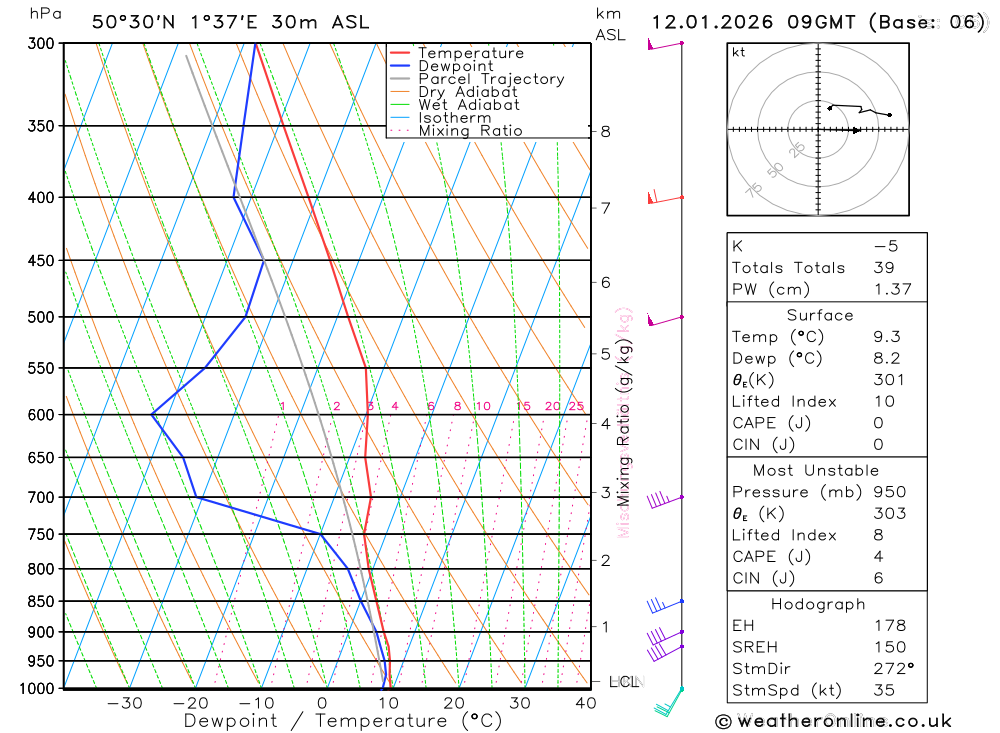Click the purple wind barb at 900 hPa

(x=665, y=636)
